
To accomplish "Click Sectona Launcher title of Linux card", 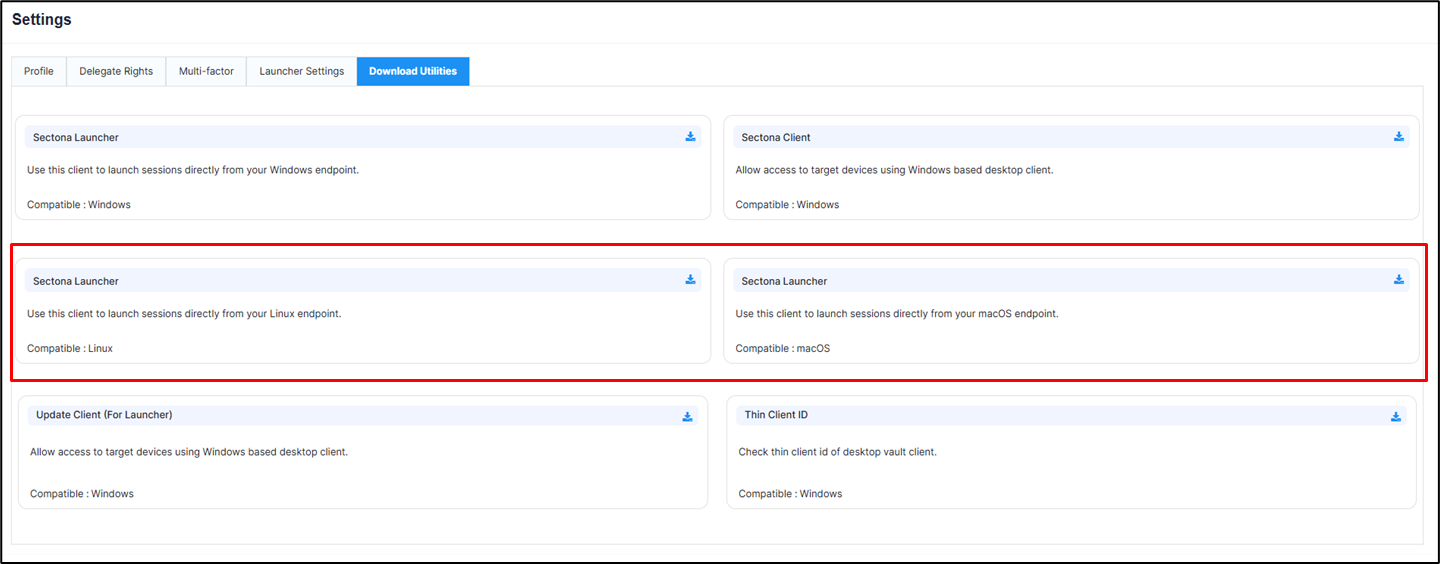I will [76, 281].
